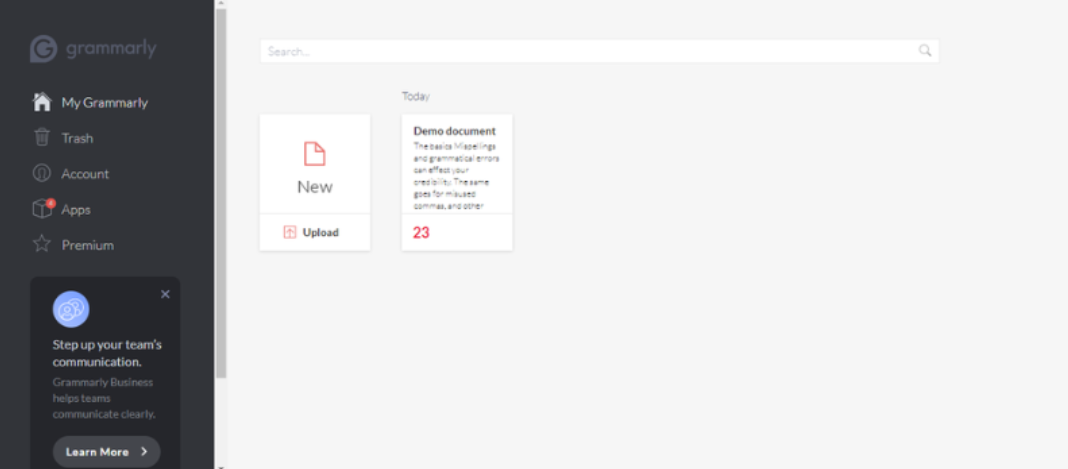Click the 23 alerts count
The image size is (1068, 469).
[x=421, y=233]
